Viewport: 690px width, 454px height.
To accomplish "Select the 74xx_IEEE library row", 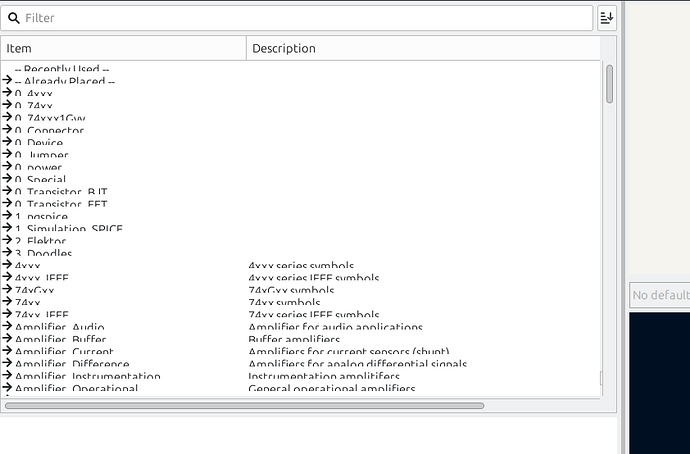I will 42,315.
